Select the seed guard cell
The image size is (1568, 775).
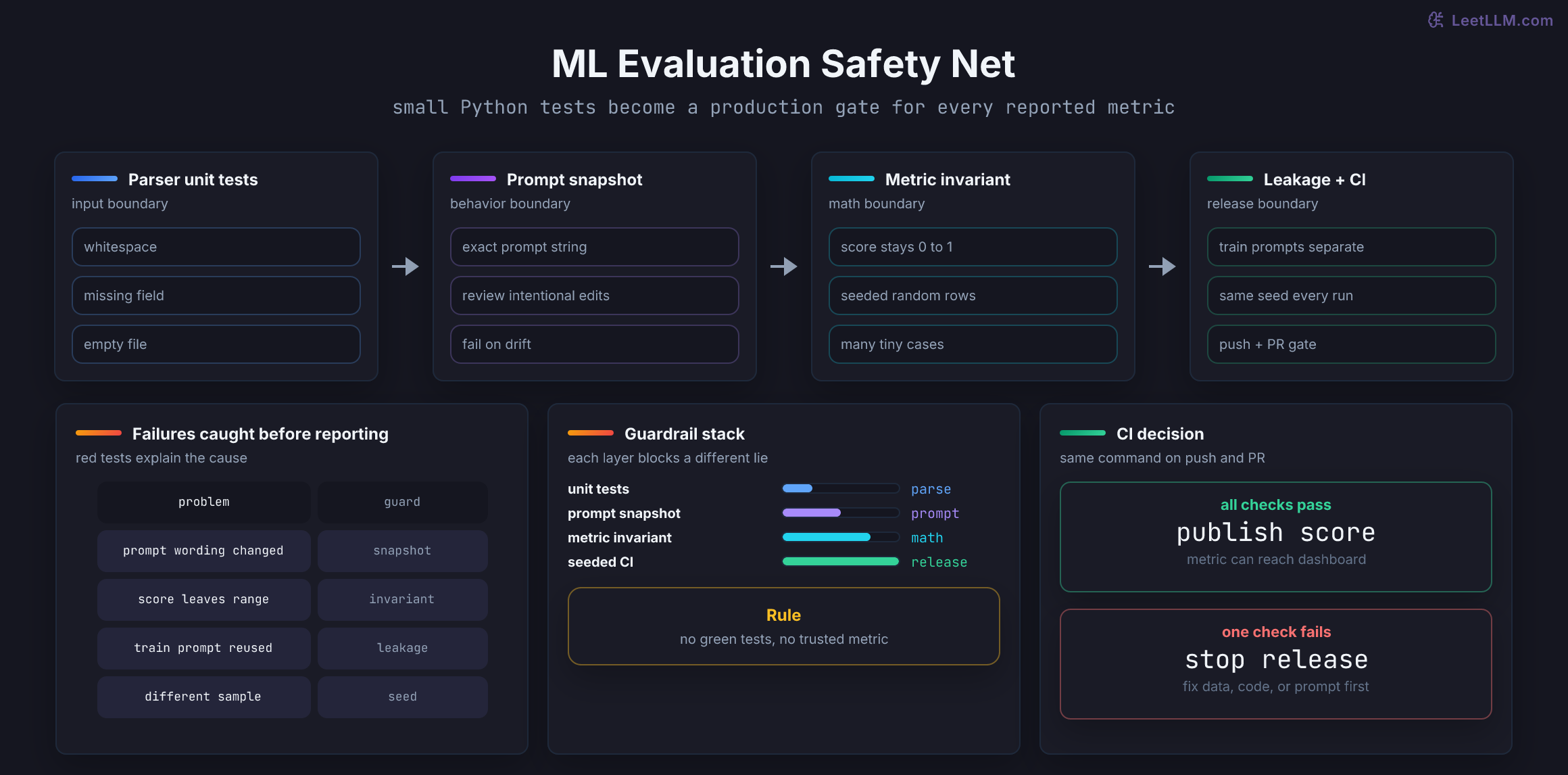(402, 697)
